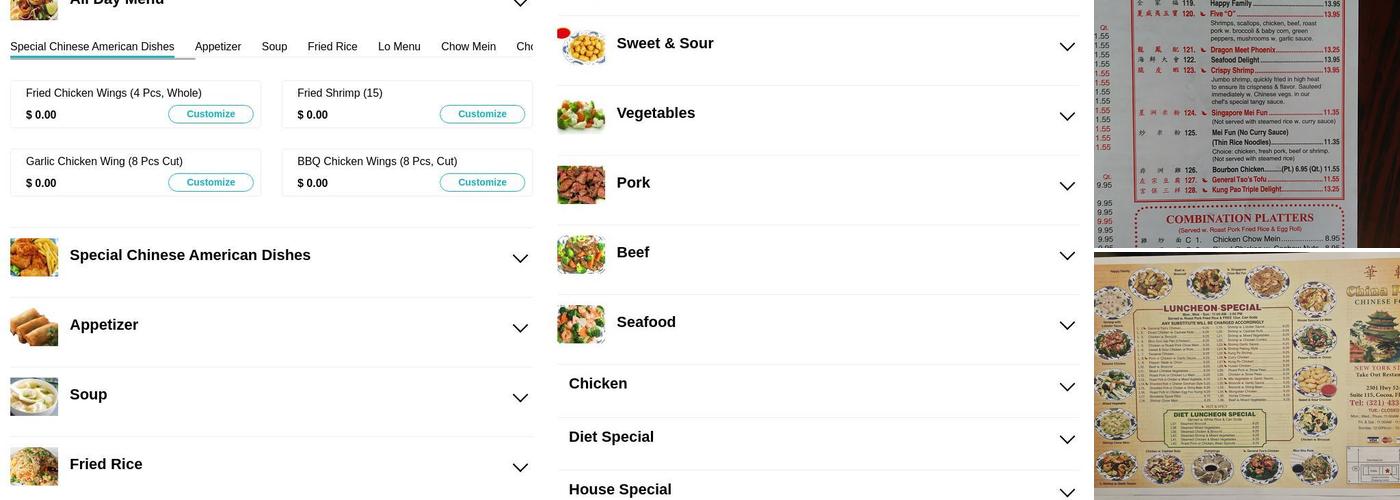Click the Appetizer egg roll icon

click(x=34, y=326)
